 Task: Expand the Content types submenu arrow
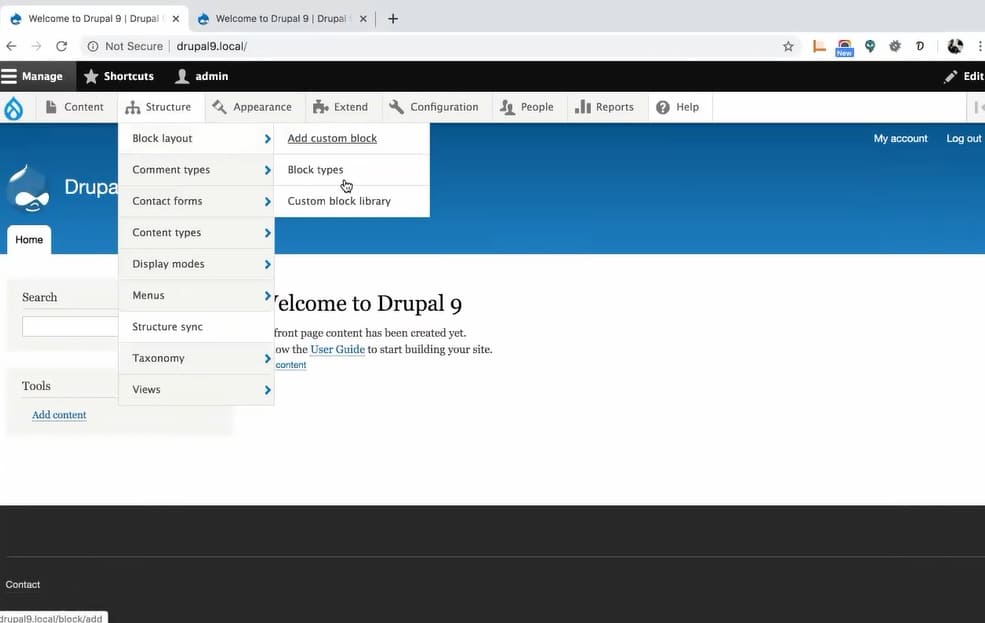click(267, 233)
